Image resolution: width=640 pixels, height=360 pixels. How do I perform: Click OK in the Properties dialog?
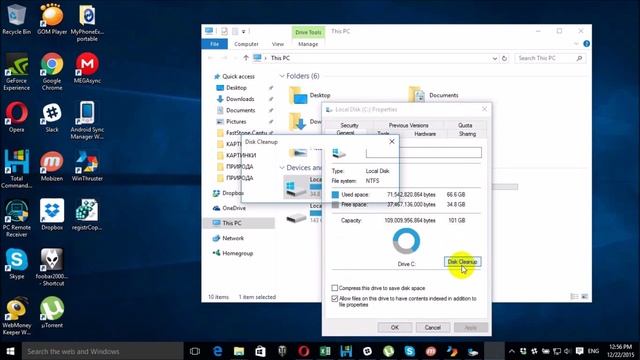point(395,327)
